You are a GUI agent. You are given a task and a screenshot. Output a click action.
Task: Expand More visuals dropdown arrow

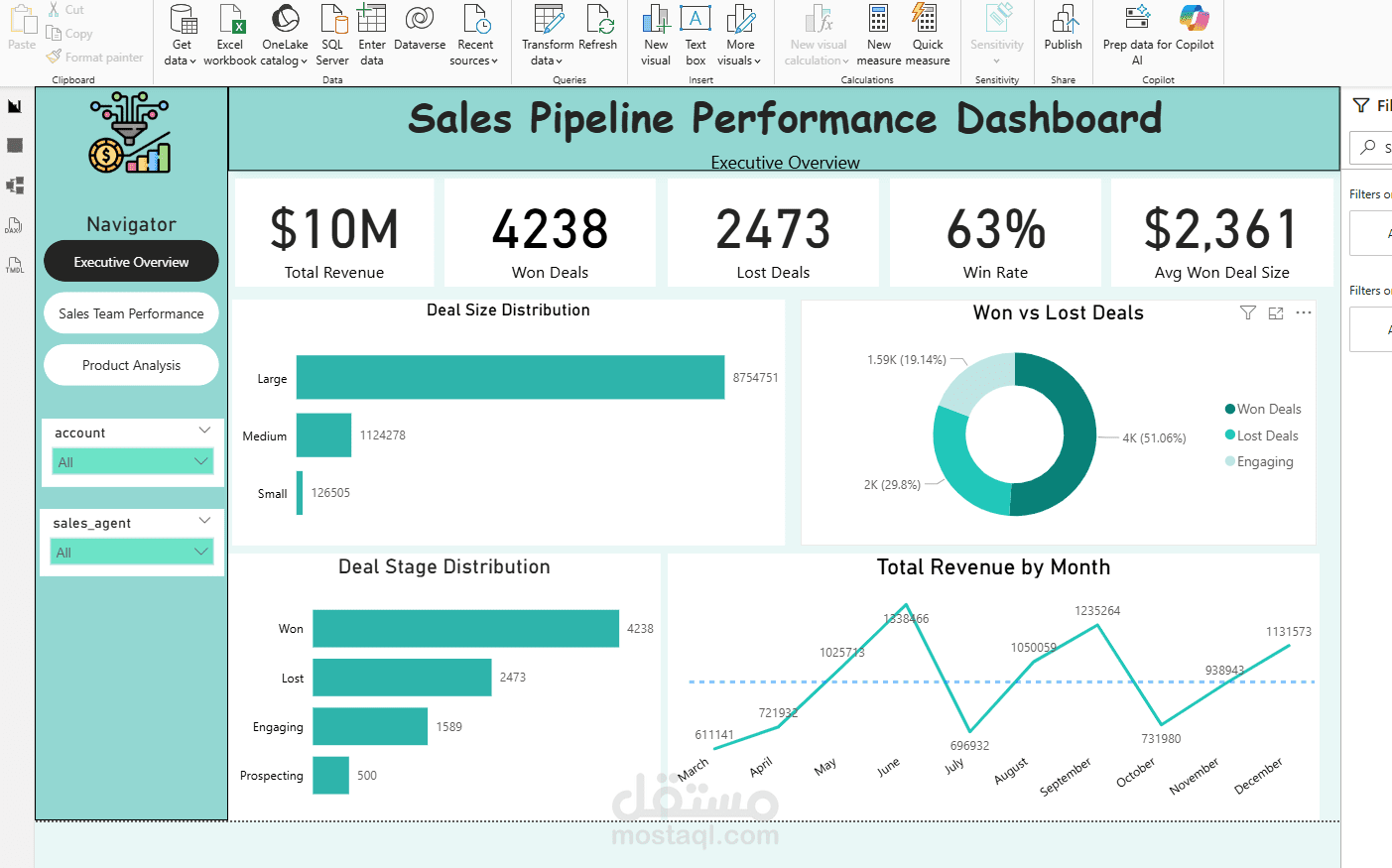pos(757,62)
